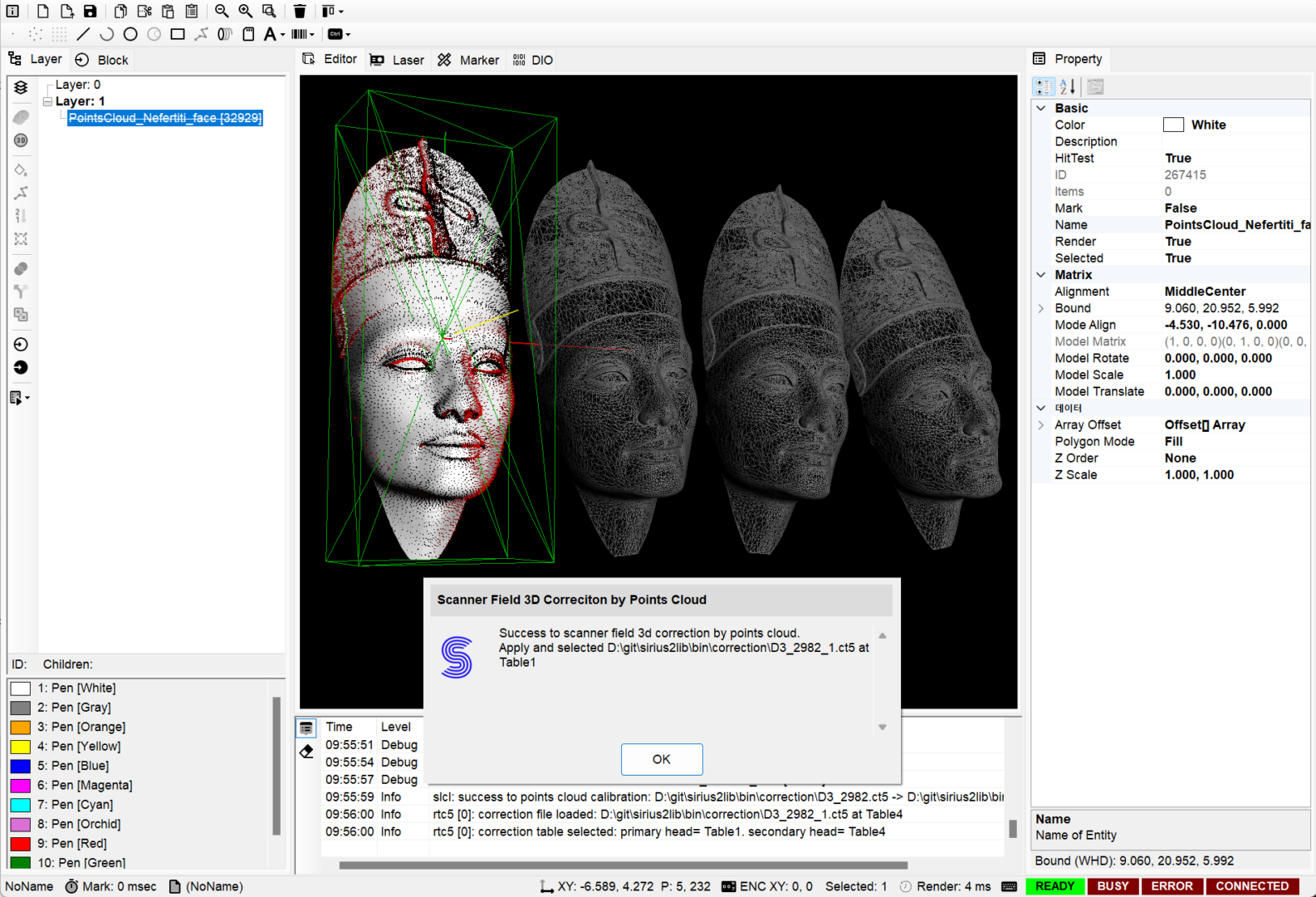
Task: Click the Save disk icon in toolbar
Action: point(90,11)
